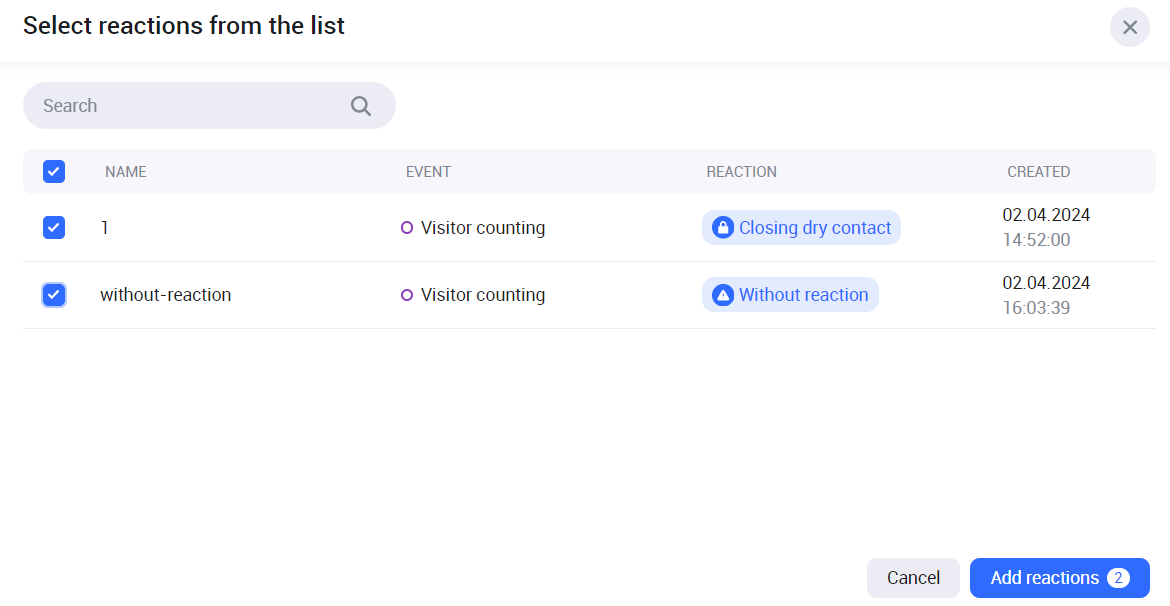Focus the Search input field
1170x606 pixels.
click(x=190, y=106)
